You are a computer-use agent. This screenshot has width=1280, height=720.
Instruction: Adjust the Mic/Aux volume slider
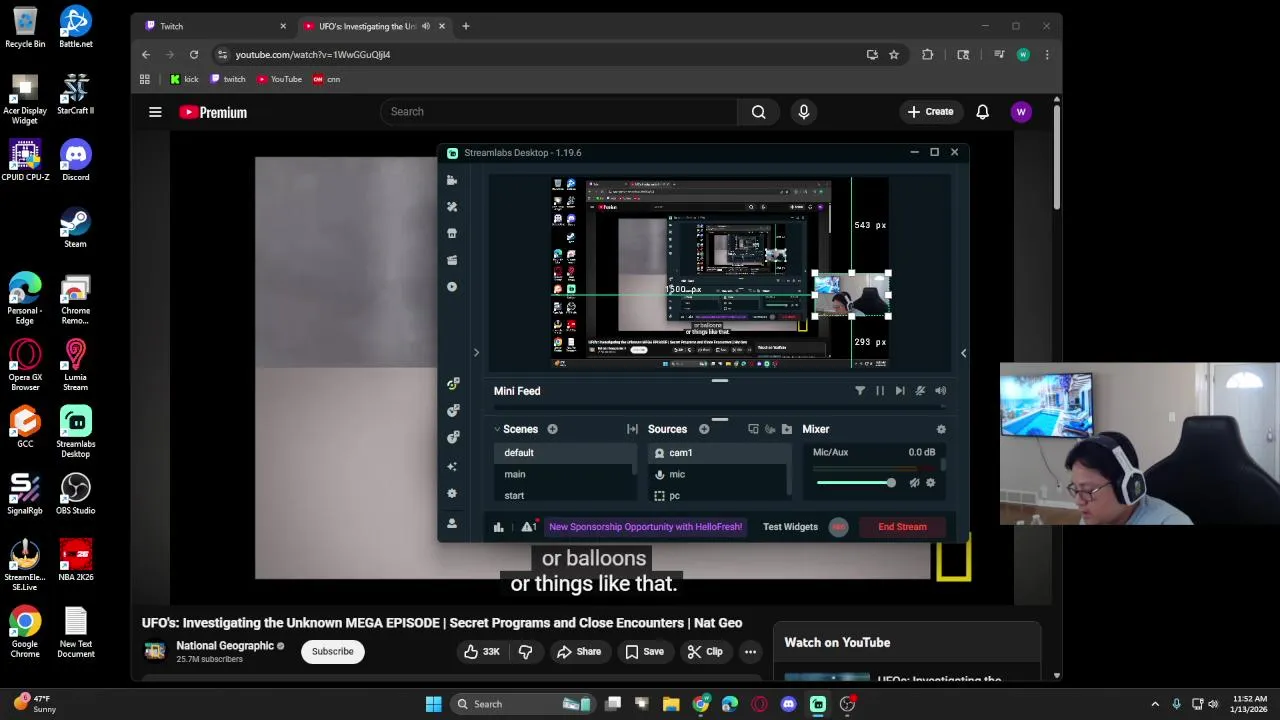[x=856, y=483]
